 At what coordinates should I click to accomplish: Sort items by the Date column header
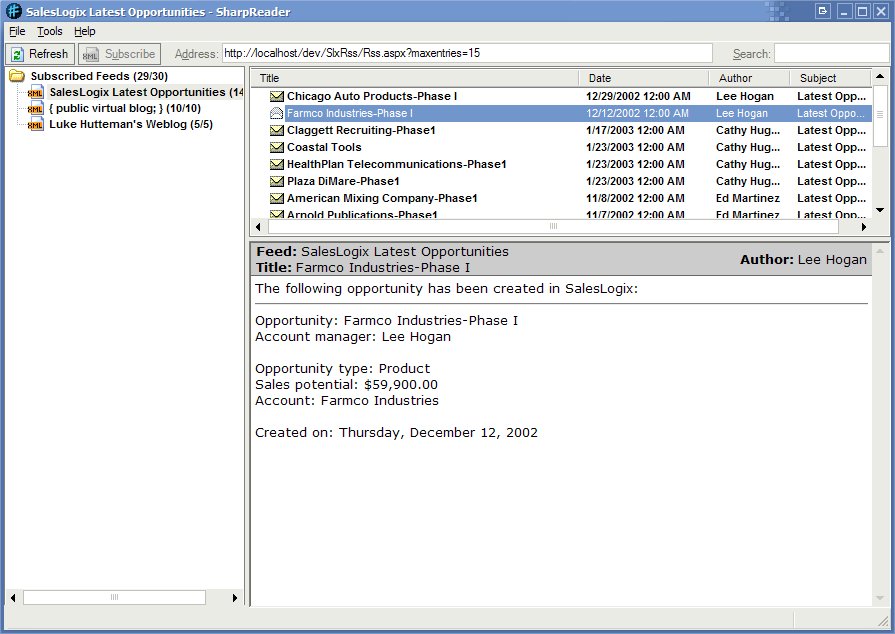click(x=644, y=78)
